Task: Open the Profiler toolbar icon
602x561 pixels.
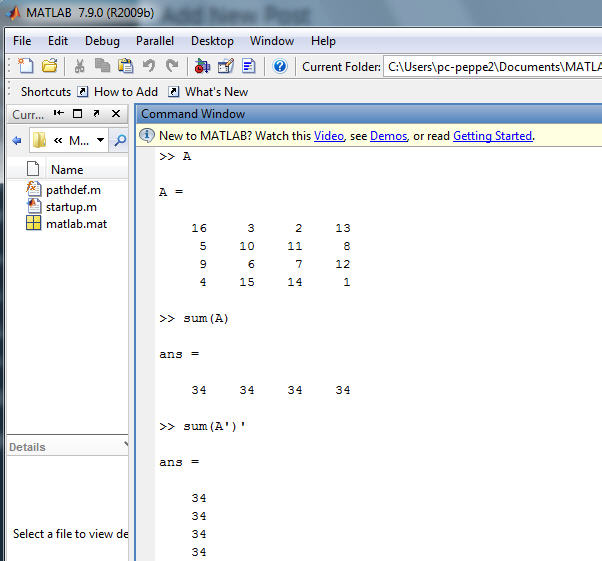Action: click(x=249, y=66)
